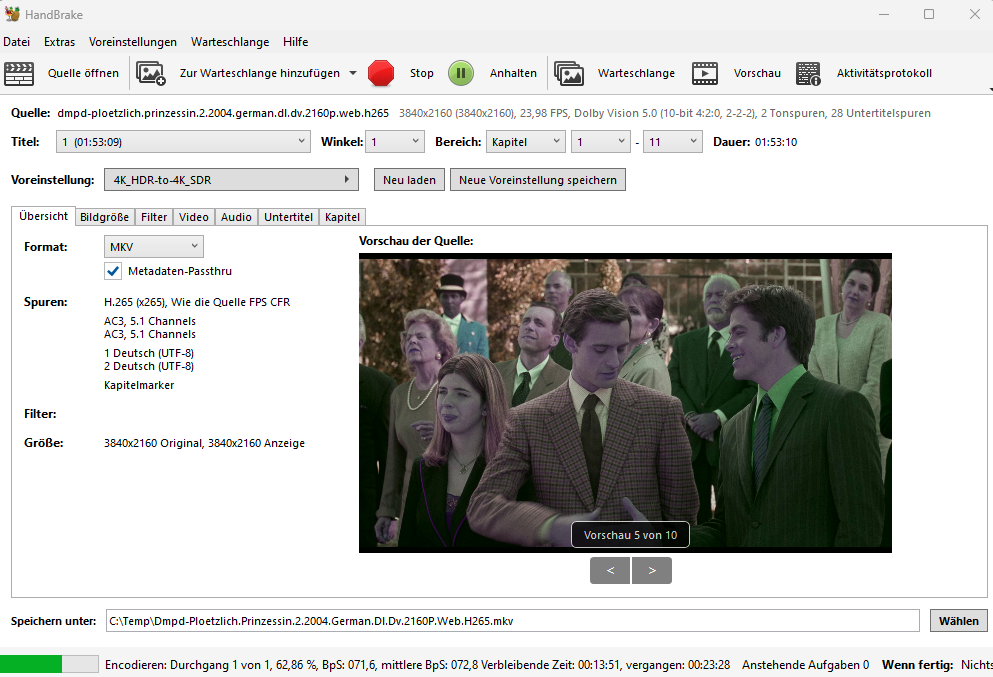Open the Voreinstellung 4K_HDR-to-4K_SDR selector
Screen dimensions: 993x677
(x=231, y=180)
